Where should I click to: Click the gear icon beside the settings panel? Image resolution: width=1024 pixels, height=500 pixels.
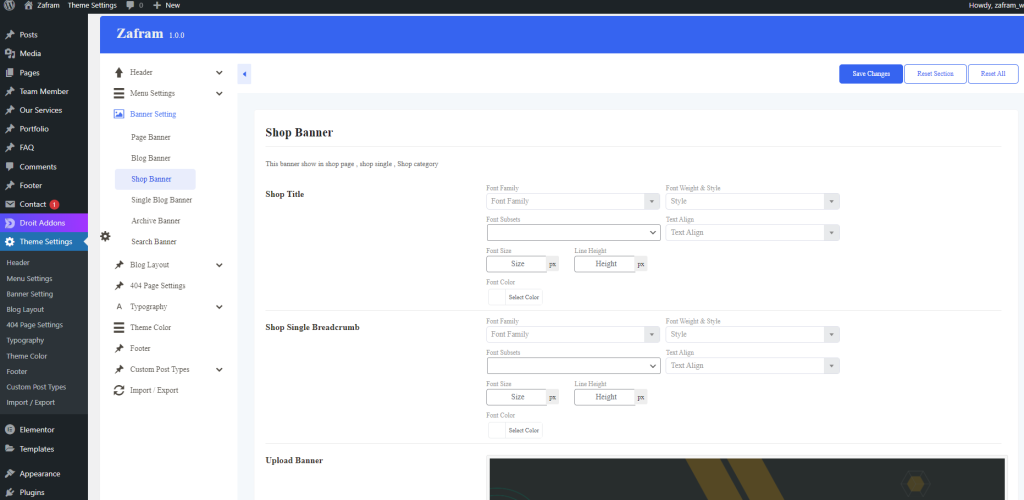105,237
